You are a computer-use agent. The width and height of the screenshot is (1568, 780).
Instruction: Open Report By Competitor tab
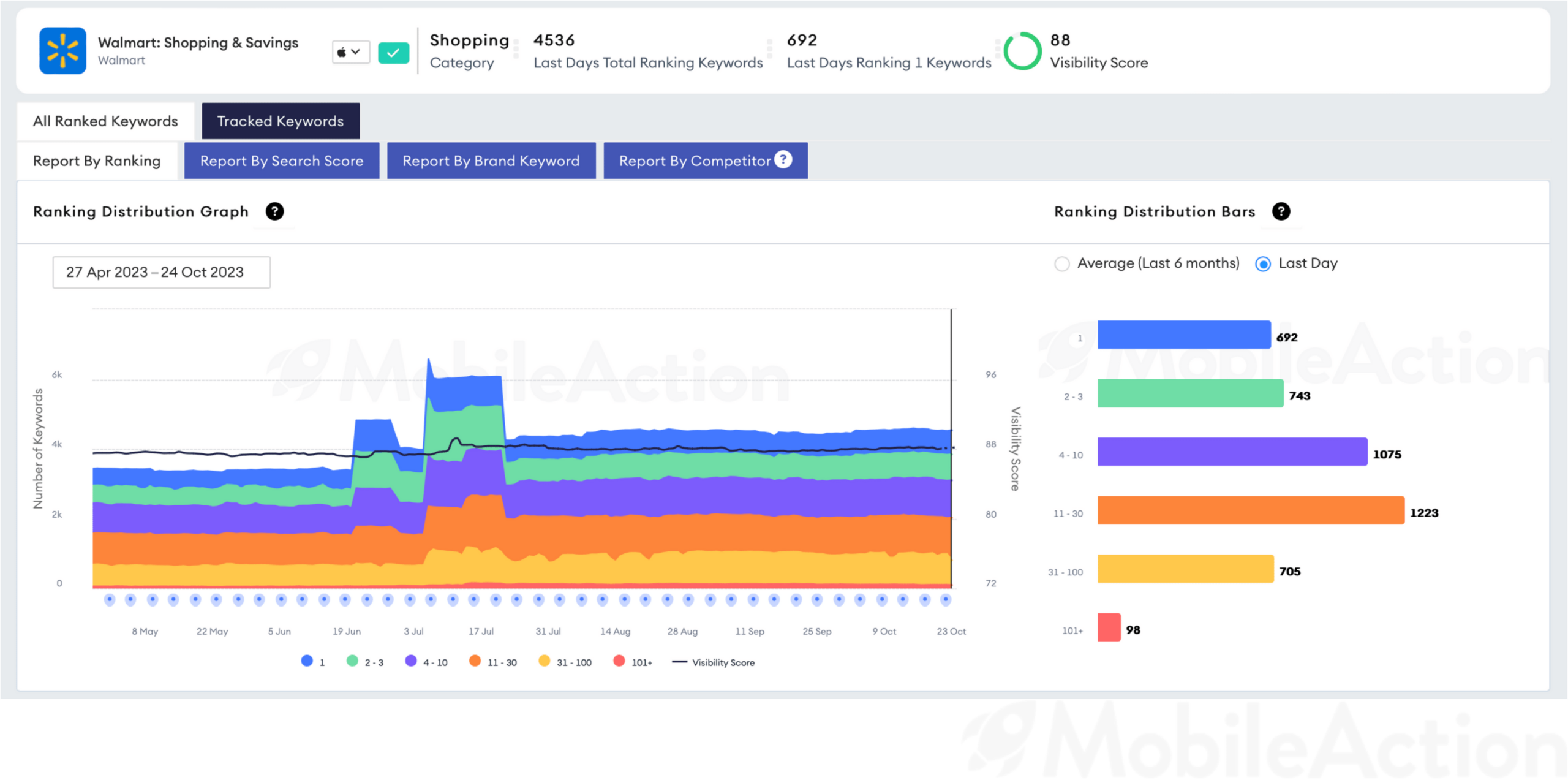pyautogui.click(x=706, y=161)
